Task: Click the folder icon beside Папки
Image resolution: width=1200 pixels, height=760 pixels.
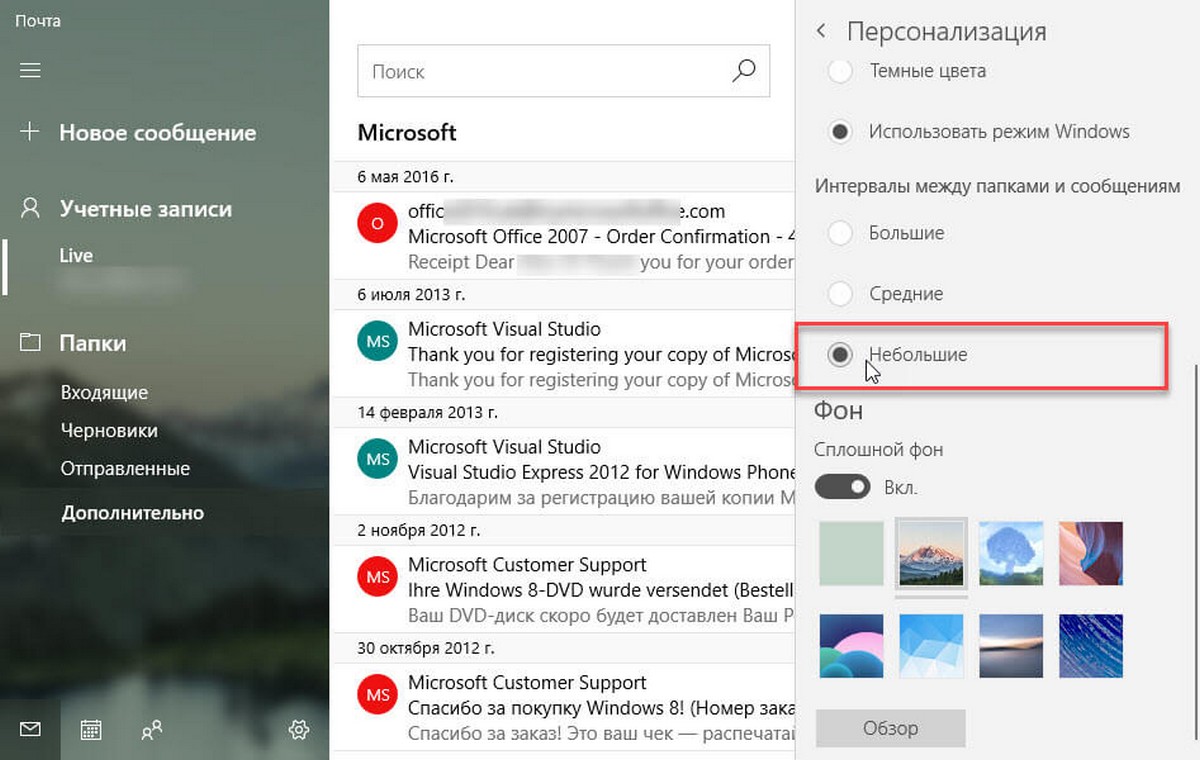Action: [30, 343]
